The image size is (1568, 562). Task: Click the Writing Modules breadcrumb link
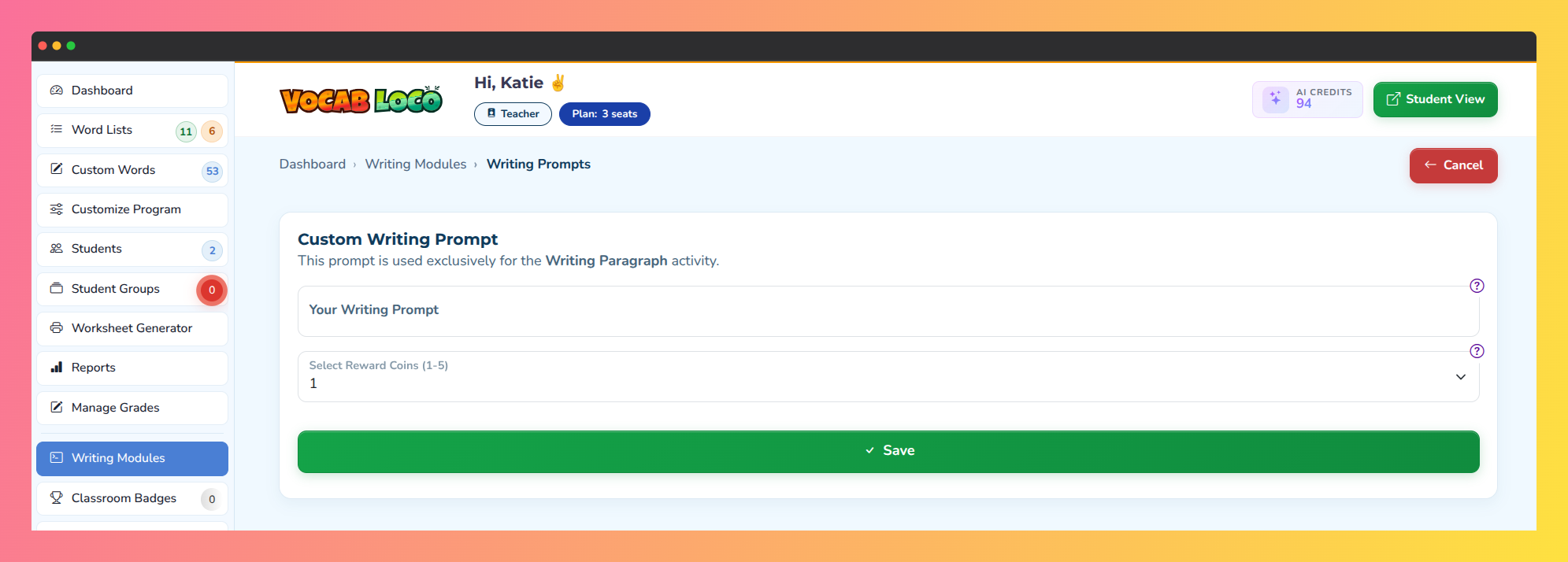pyautogui.click(x=416, y=165)
